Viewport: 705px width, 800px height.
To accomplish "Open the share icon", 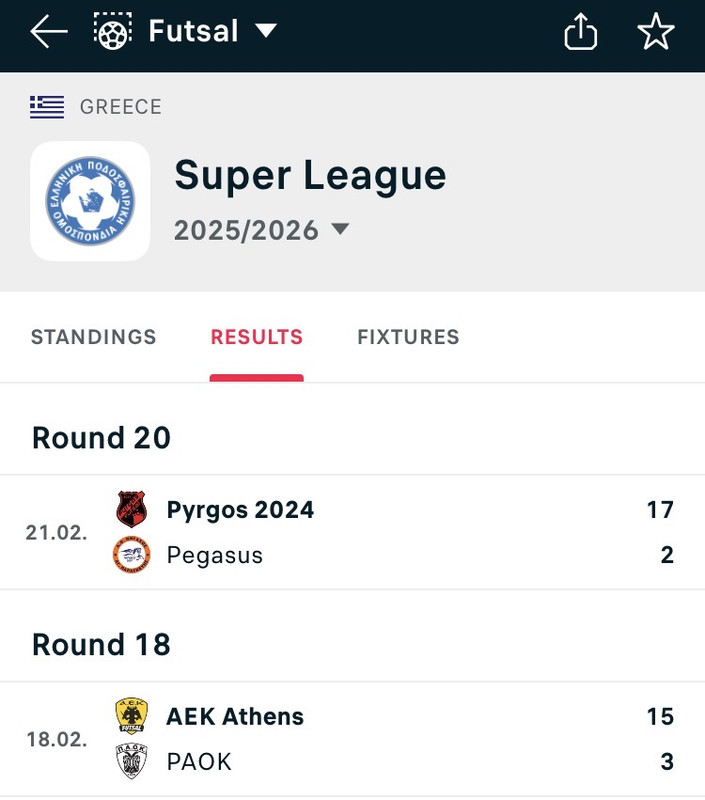I will coord(581,31).
